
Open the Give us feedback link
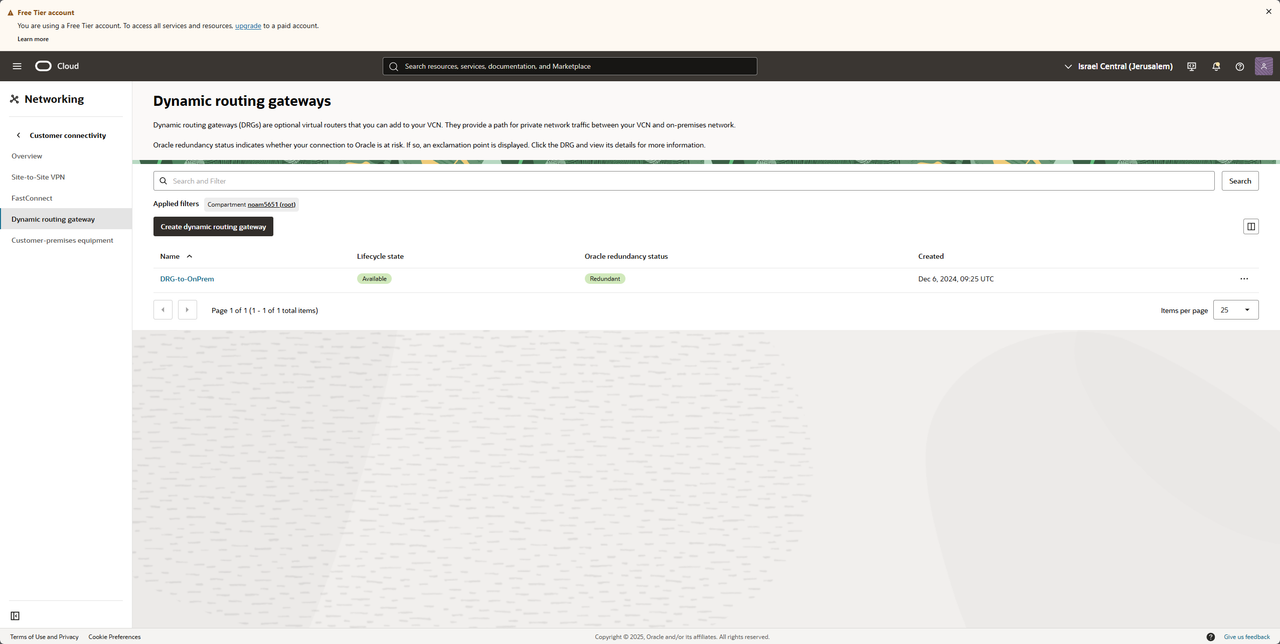(x=1247, y=637)
